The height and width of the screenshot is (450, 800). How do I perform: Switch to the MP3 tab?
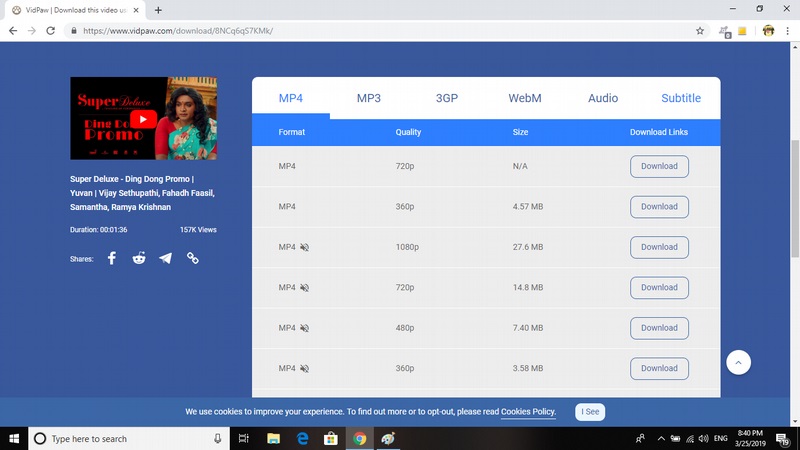(369, 98)
